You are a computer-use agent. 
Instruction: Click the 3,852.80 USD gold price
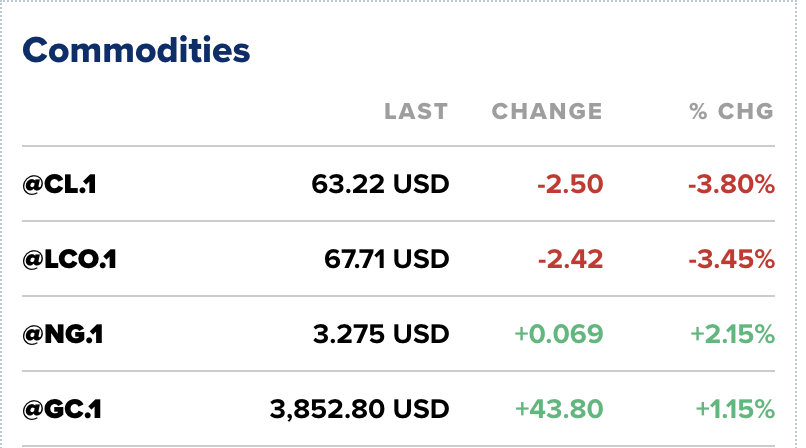click(359, 409)
